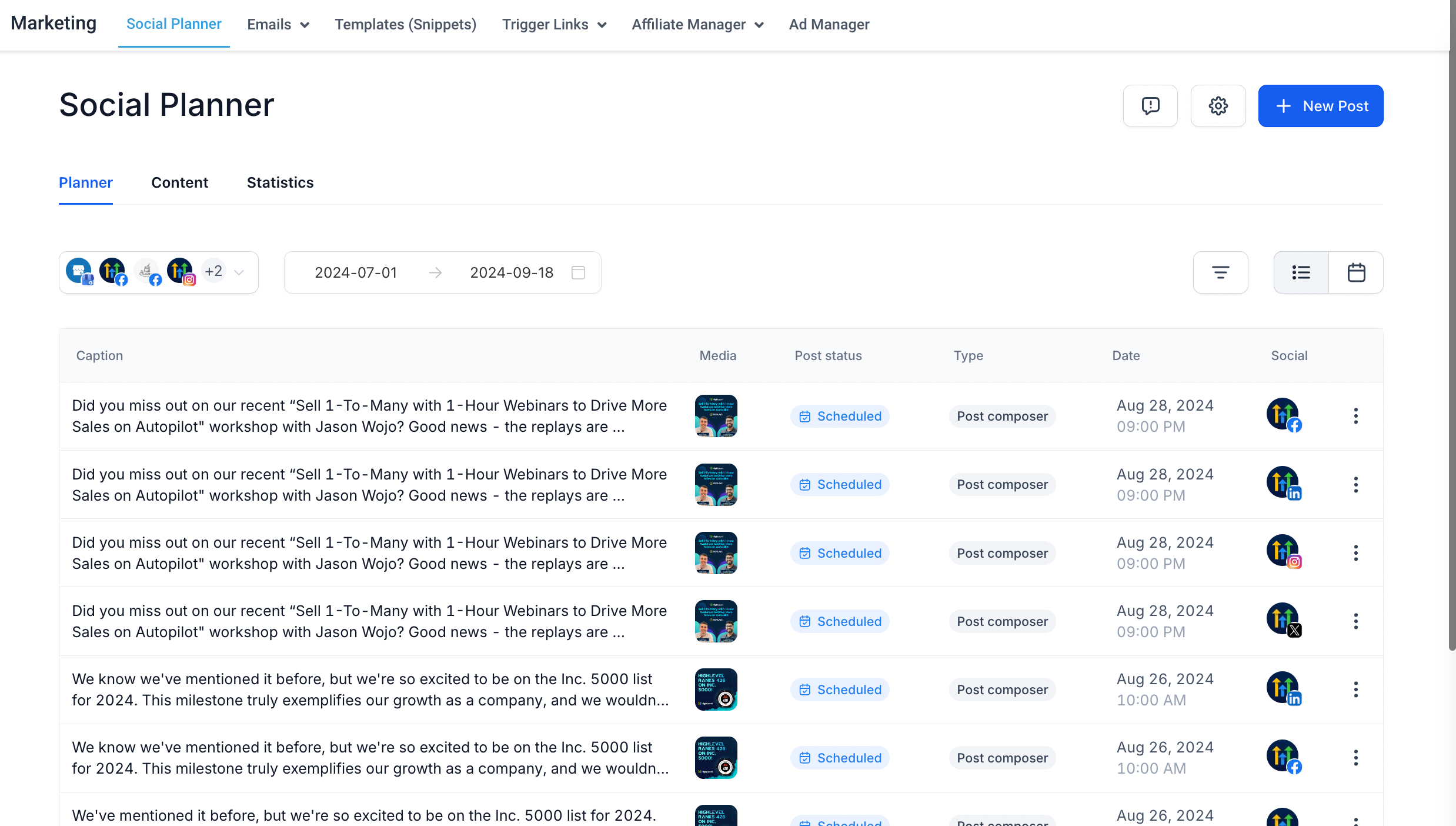
Task: Switch to list view
Action: (1301, 272)
